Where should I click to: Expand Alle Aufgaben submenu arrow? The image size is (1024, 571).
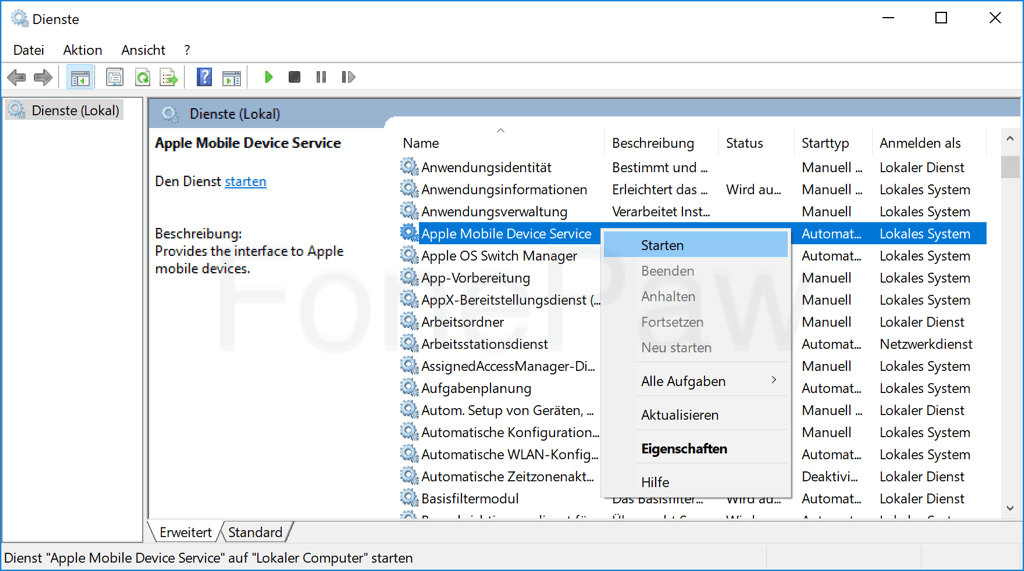(774, 380)
